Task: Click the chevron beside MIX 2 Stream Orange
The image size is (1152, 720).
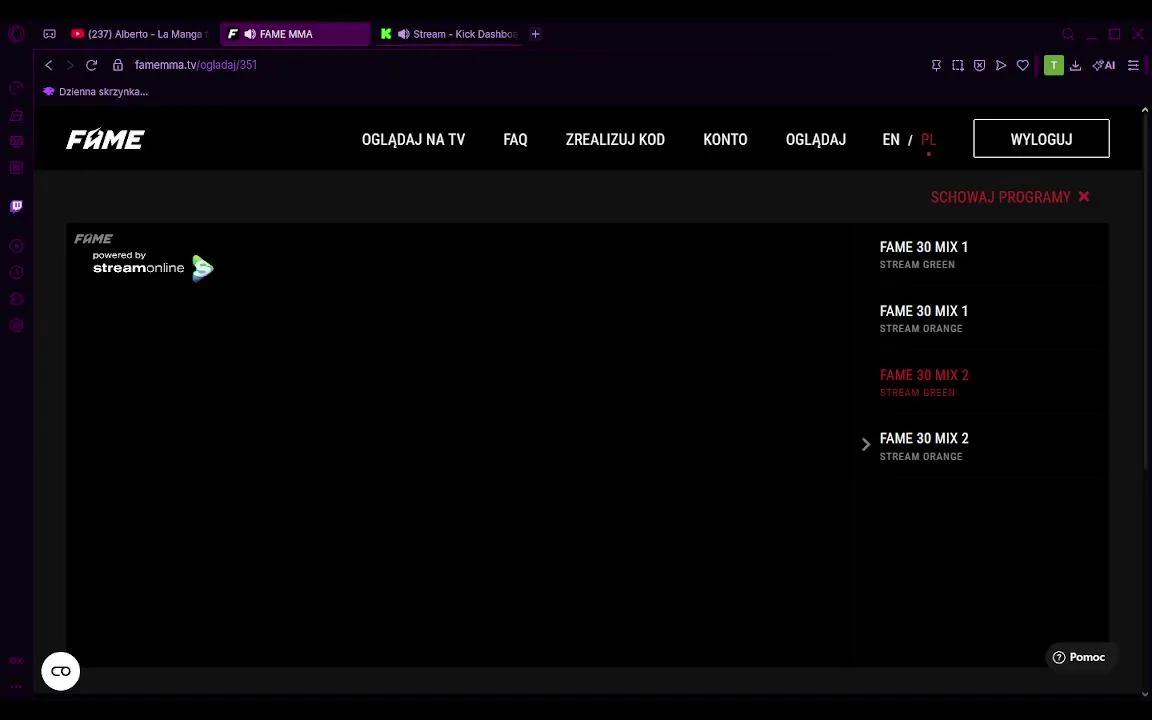Action: 865,444
